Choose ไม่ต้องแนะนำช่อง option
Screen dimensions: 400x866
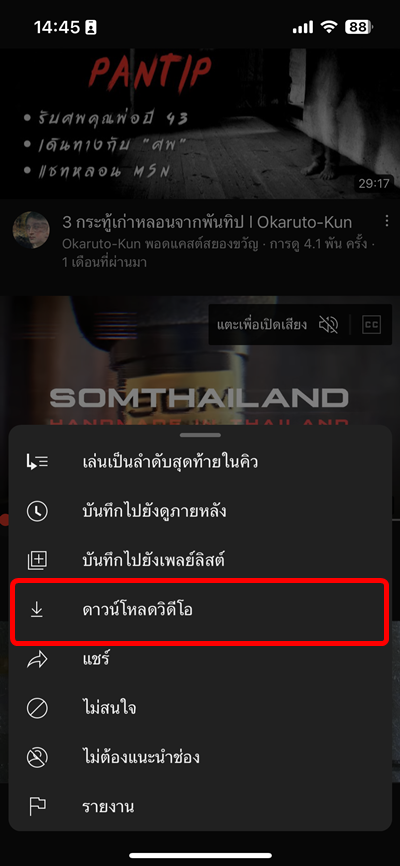pyautogui.click(x=200, y=757)
